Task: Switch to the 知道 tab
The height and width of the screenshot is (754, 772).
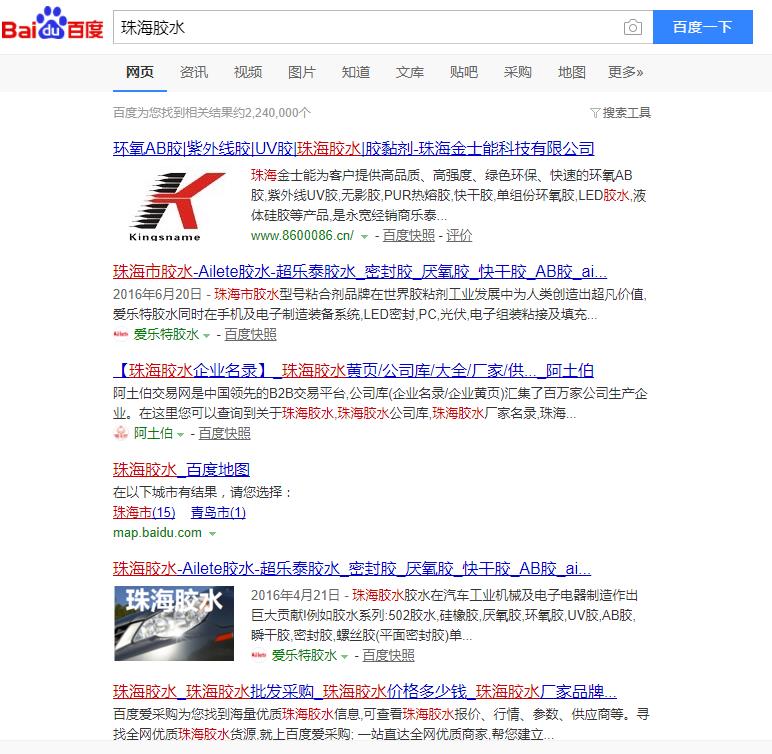Action: point(356,72)
